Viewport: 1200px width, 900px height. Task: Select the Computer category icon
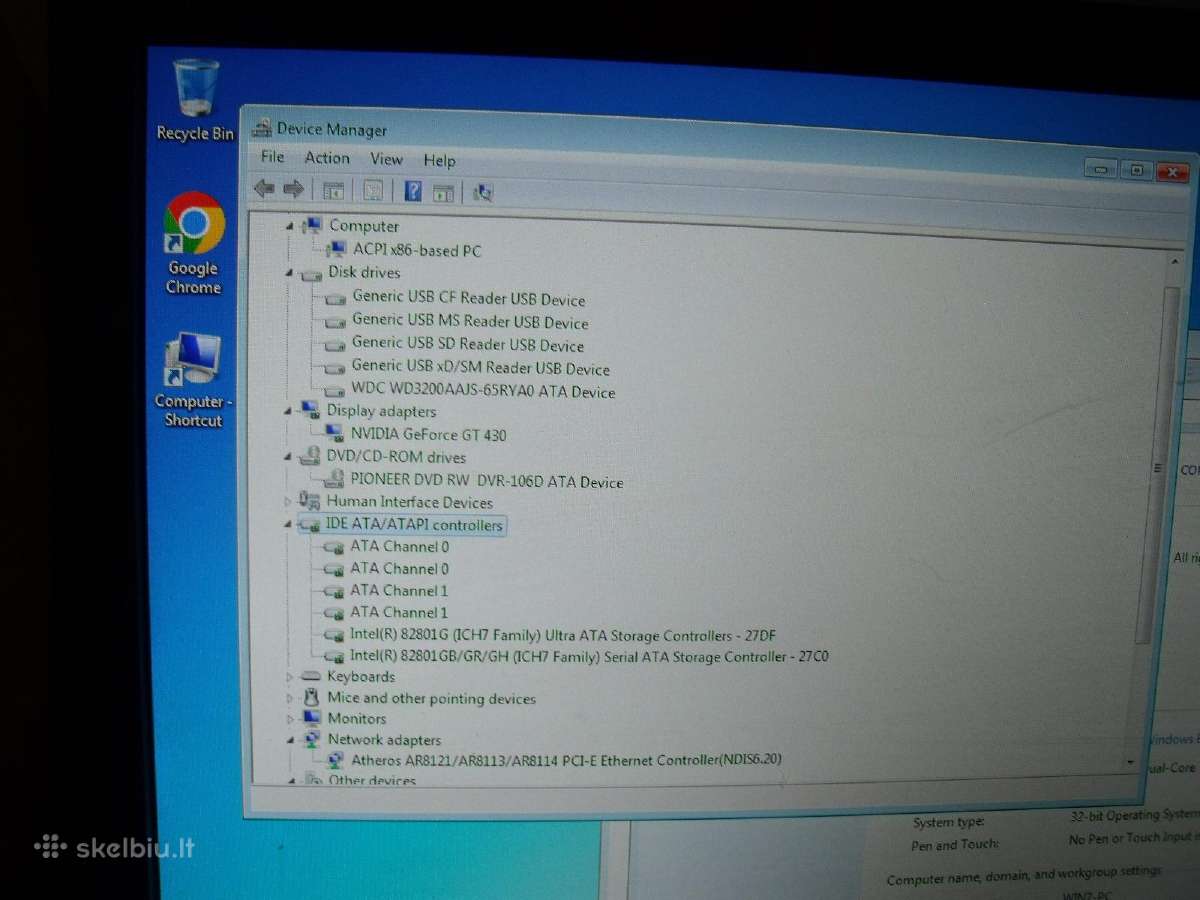click(311, 225)
